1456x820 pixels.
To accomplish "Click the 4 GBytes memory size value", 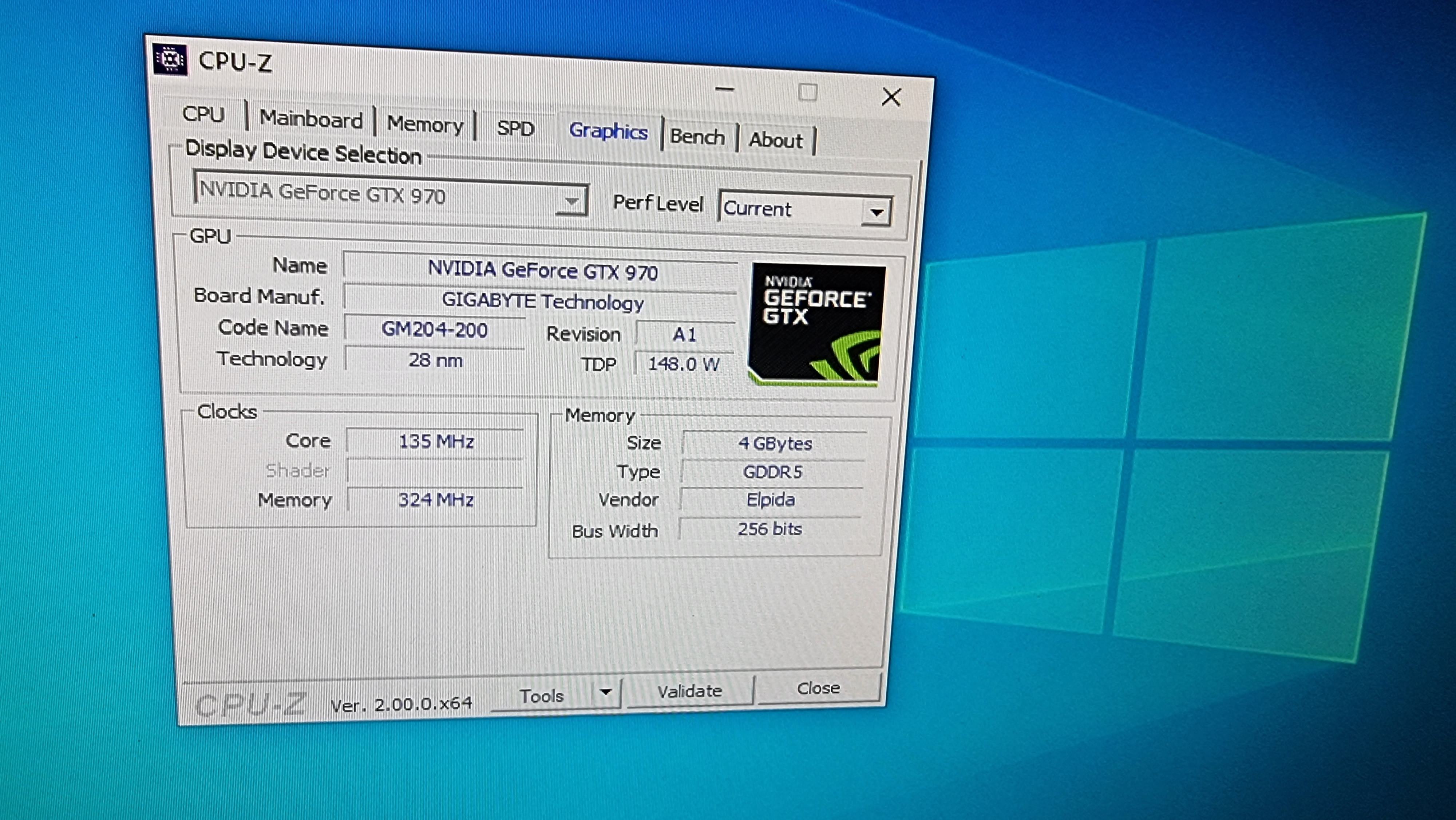I will click(774, 443).
